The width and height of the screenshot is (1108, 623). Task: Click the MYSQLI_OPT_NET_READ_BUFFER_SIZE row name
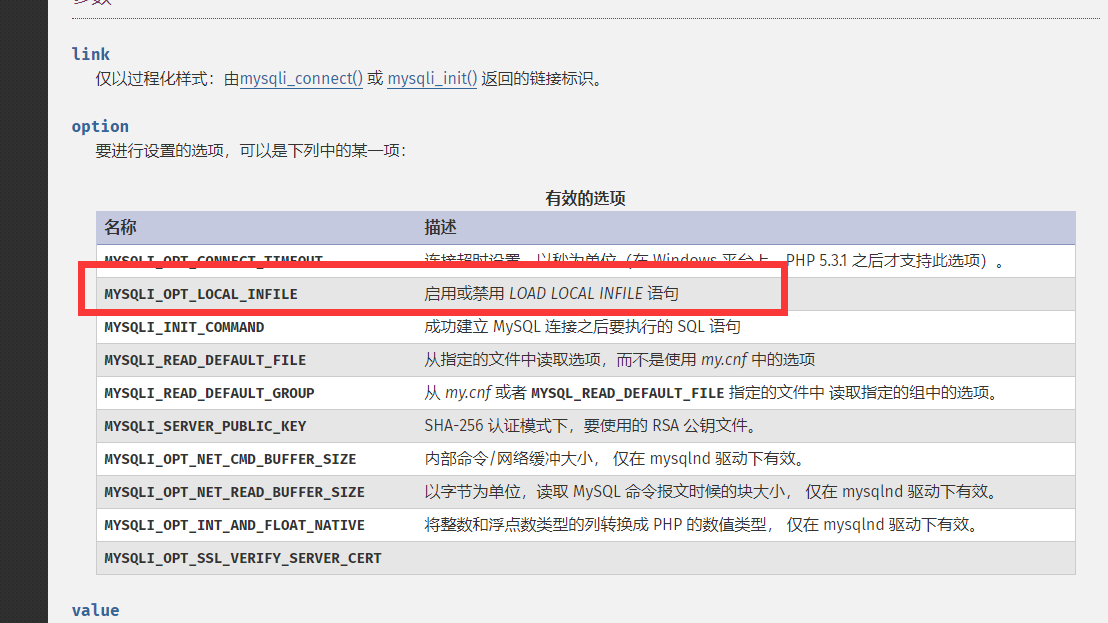pos(234,492)
